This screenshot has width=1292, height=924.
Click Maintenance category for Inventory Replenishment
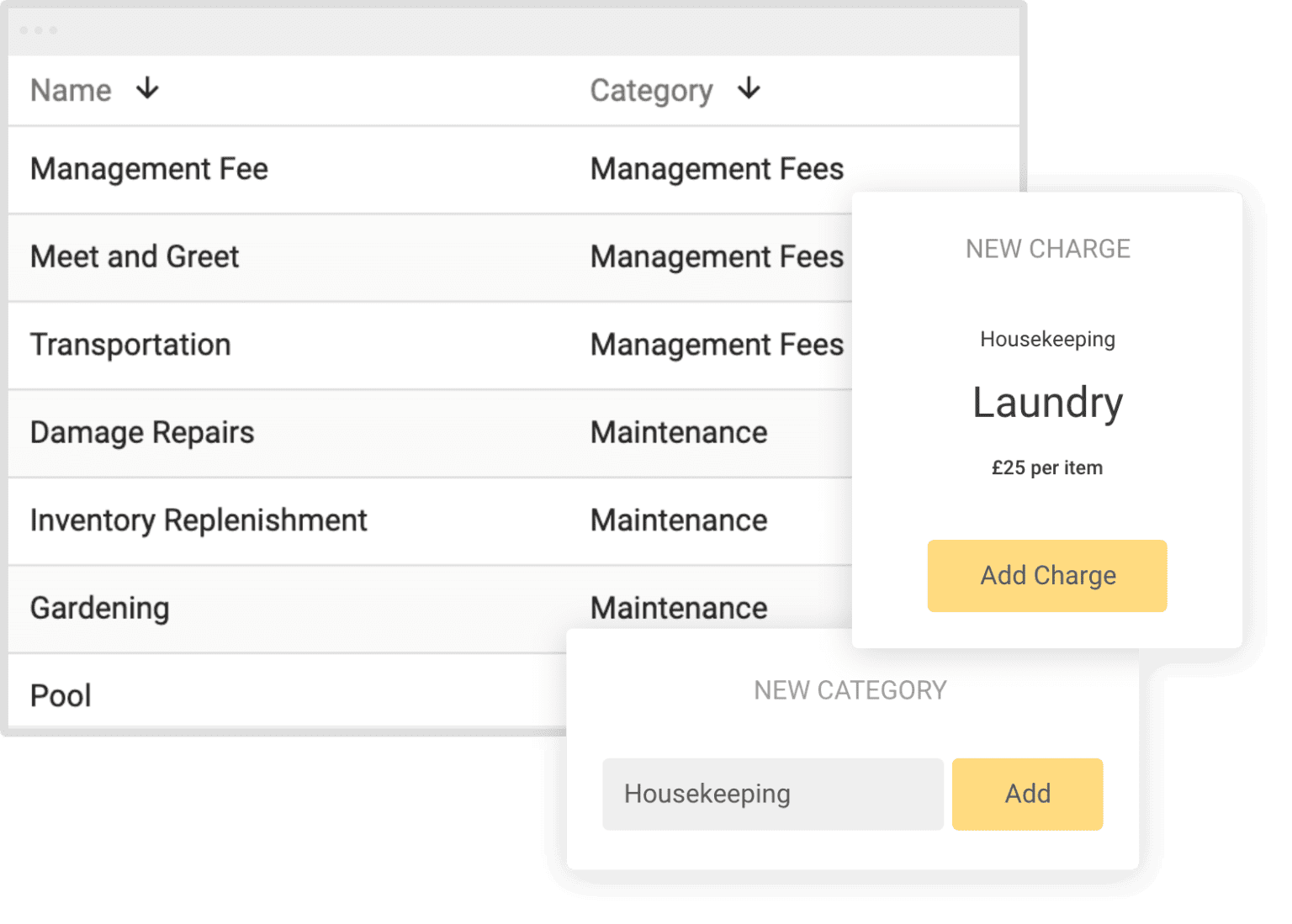point(679,520)
